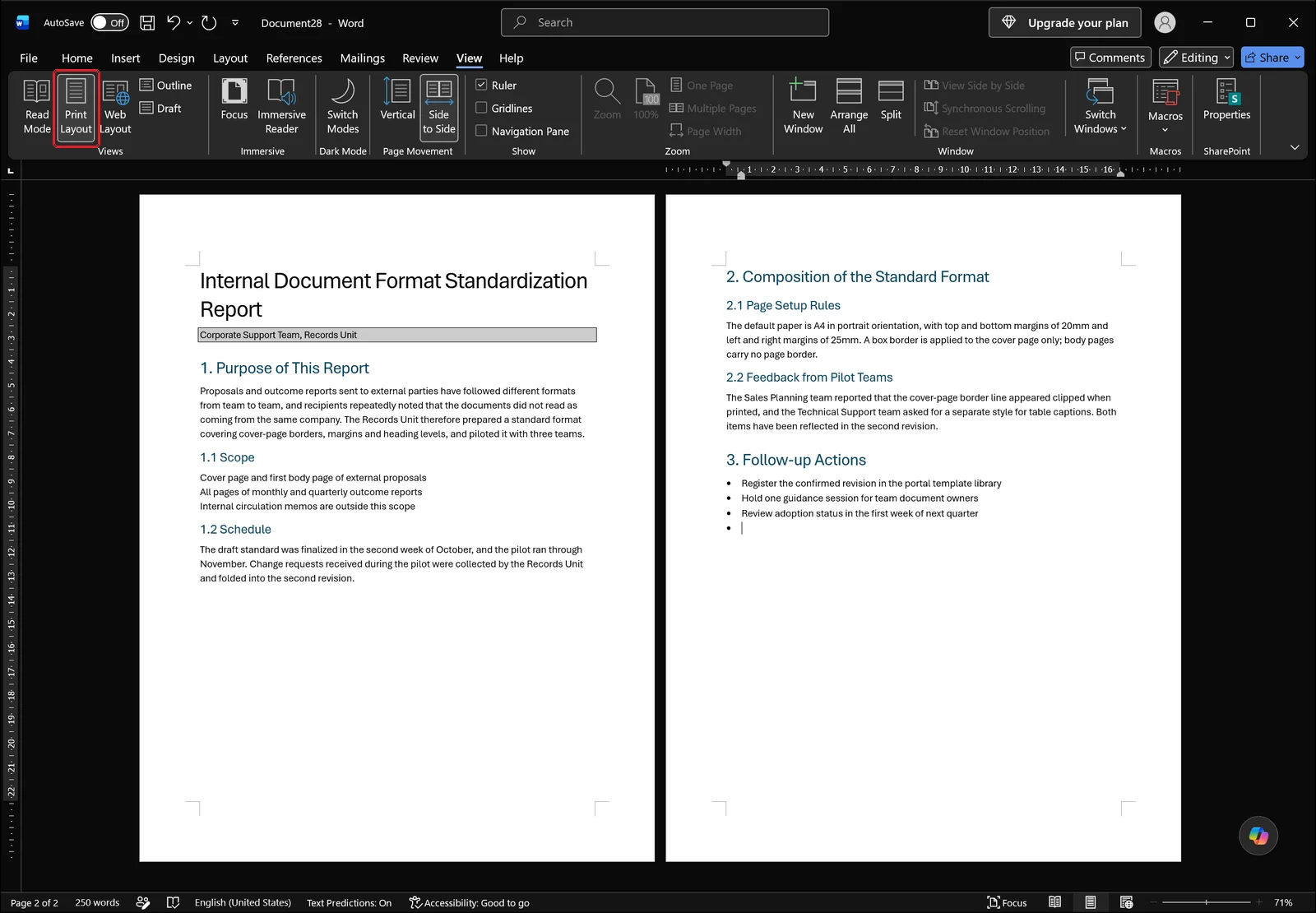This screenshot has width=1316, height=913.
Task: Click English (United States) language status
Action: [x=243, y=902]
